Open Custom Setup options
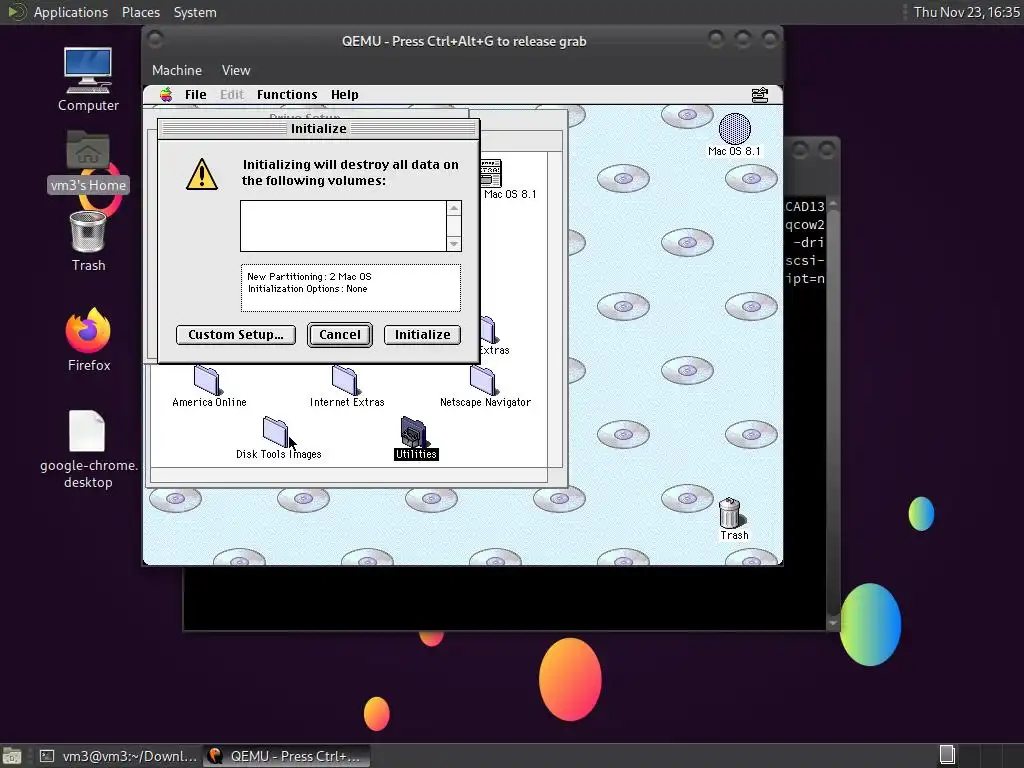The image size is (1024, 768). pos(236,335)
